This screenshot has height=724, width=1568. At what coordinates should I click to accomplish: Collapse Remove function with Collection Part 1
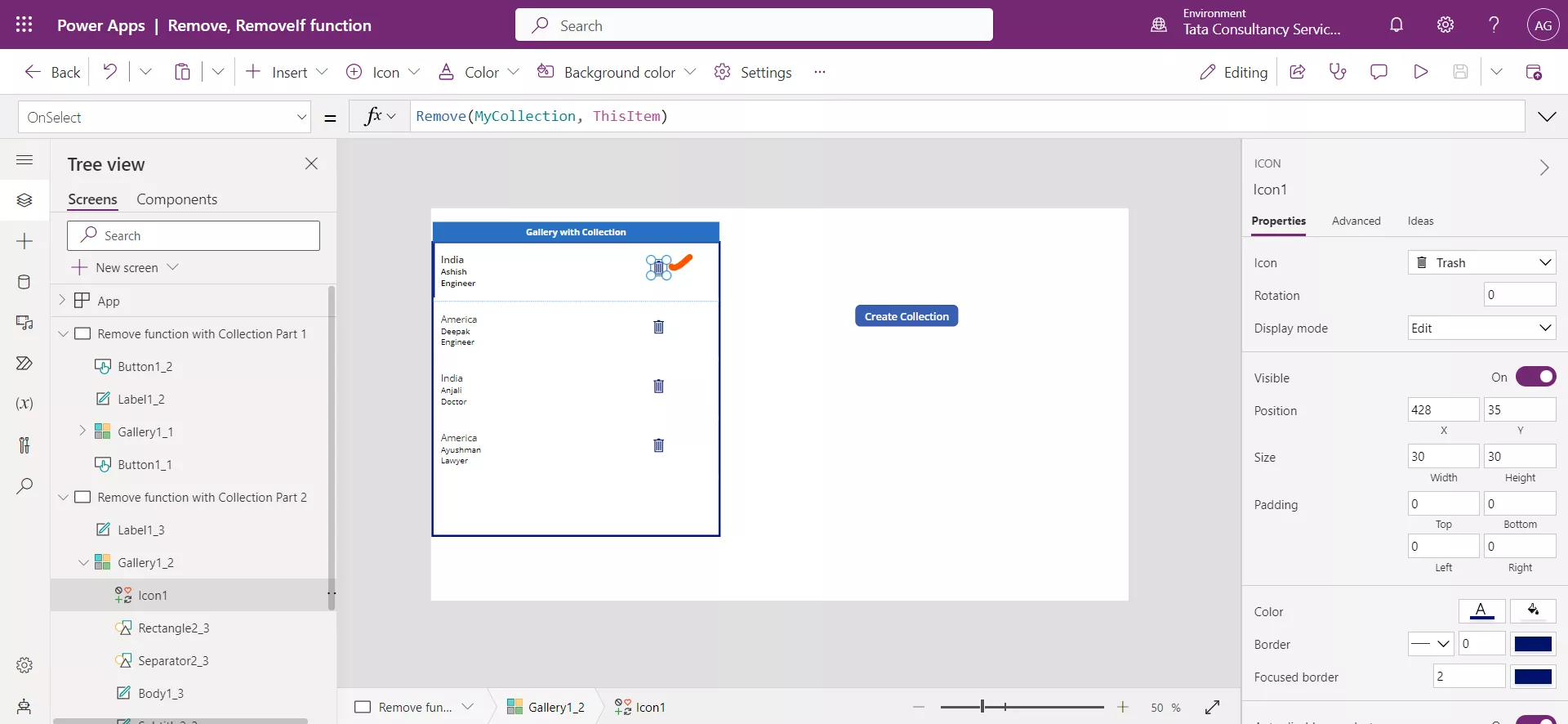(x=62, y=333)
